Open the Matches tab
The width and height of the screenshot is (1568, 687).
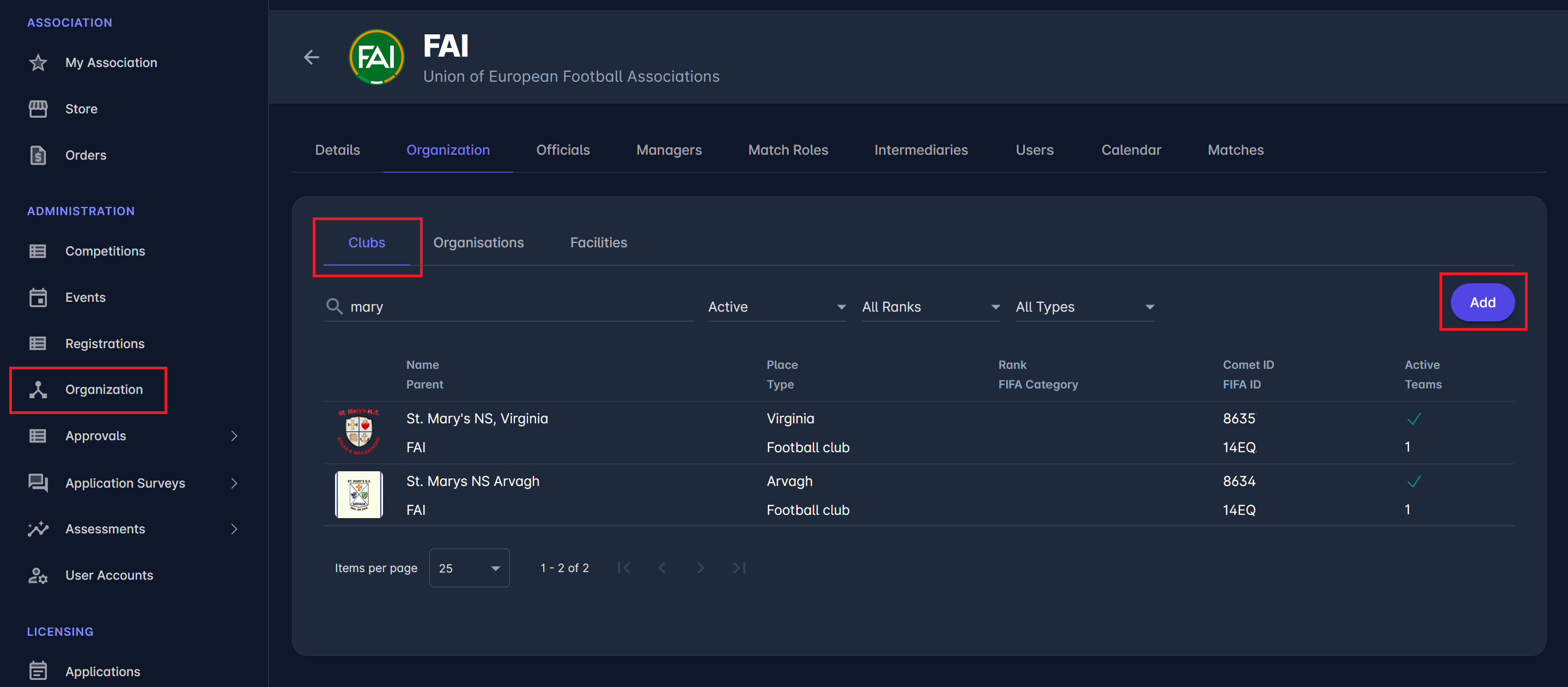1236,150
